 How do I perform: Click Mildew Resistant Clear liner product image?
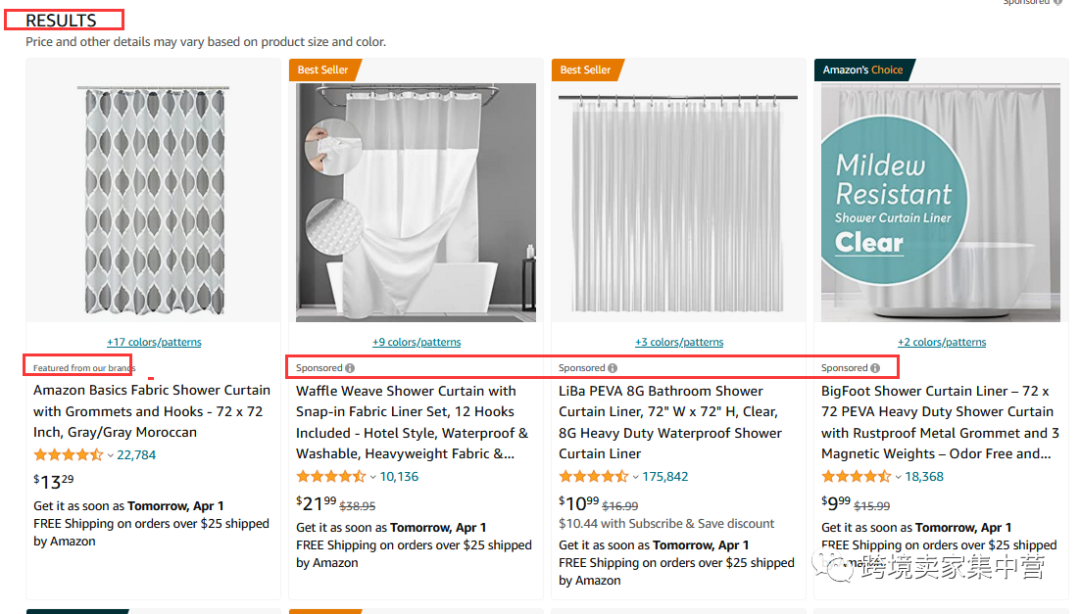940,202
